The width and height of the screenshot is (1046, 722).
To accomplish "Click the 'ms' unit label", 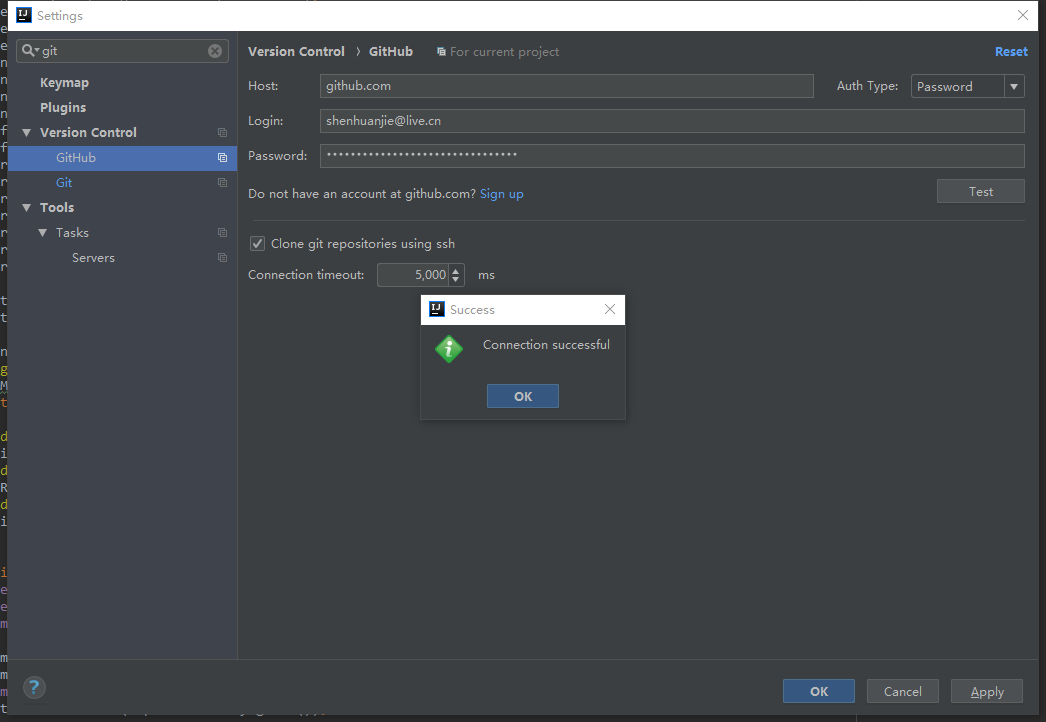I will (486, 275).
